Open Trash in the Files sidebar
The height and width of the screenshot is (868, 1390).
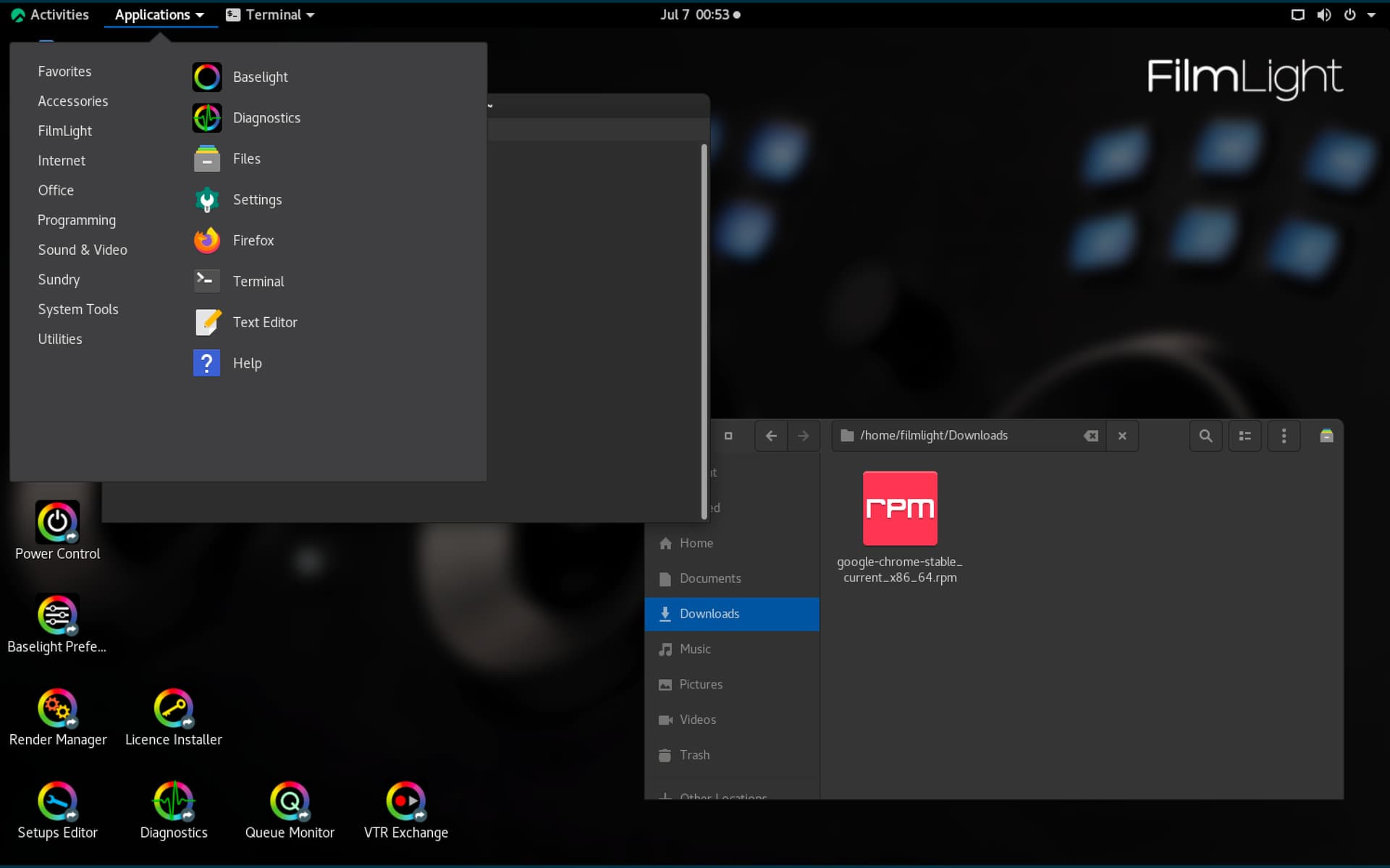click(x=731, y=755)
